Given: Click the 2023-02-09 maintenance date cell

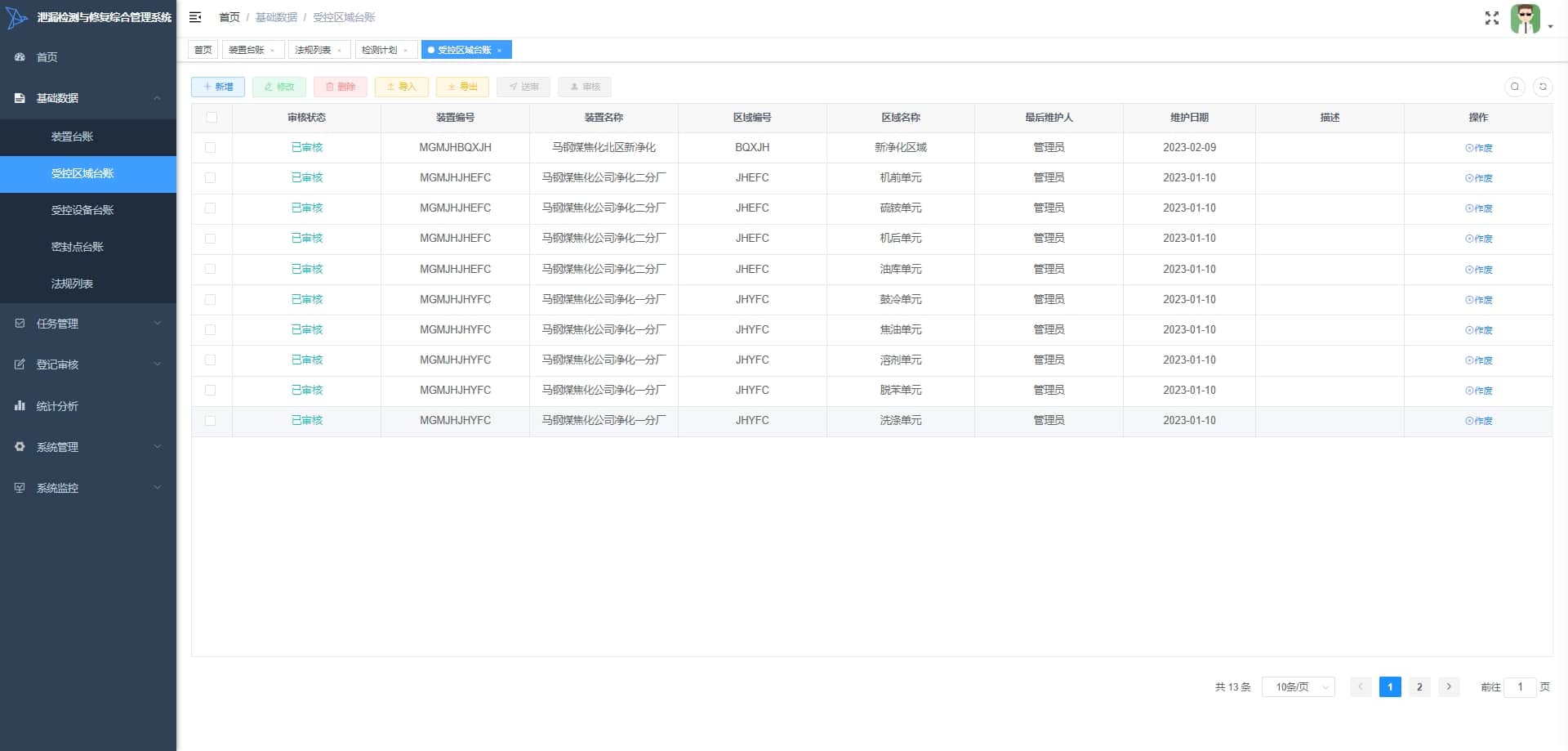Looking at the screenshot, I should (x=1189, y=148).
